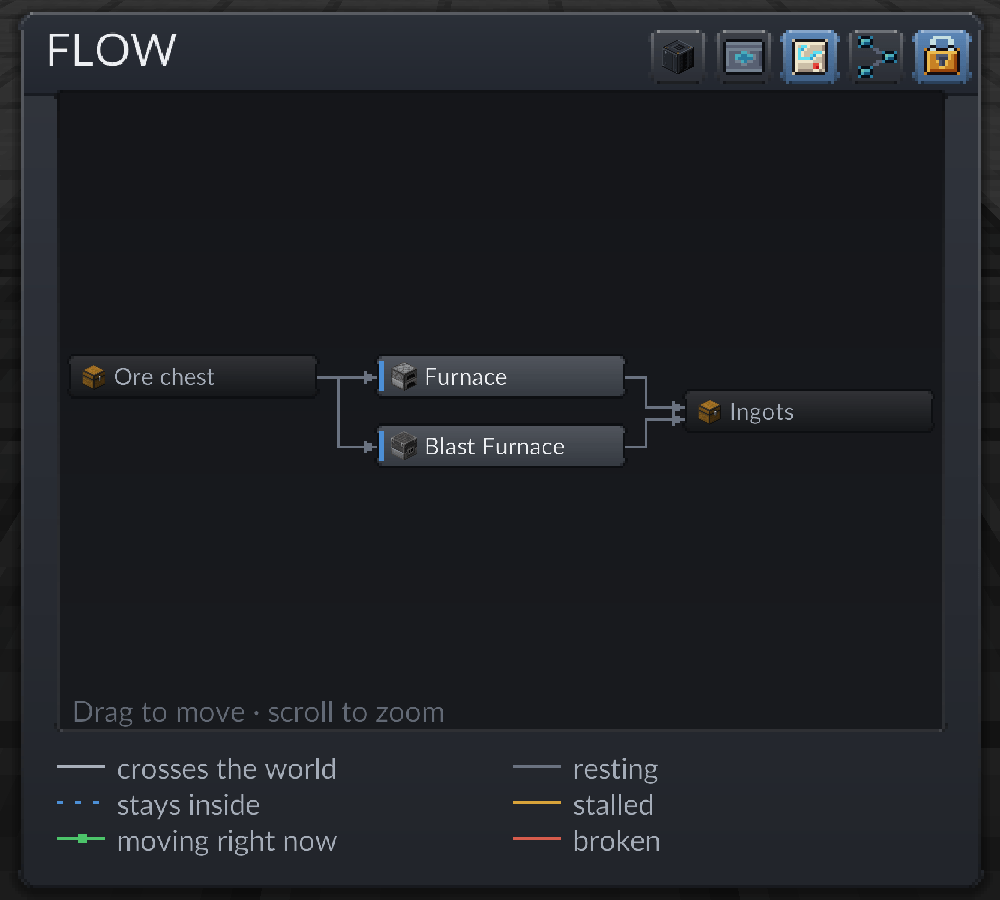
Task: Select the Ore chest node
Action: pyautogui.click(x=193, y=377)
